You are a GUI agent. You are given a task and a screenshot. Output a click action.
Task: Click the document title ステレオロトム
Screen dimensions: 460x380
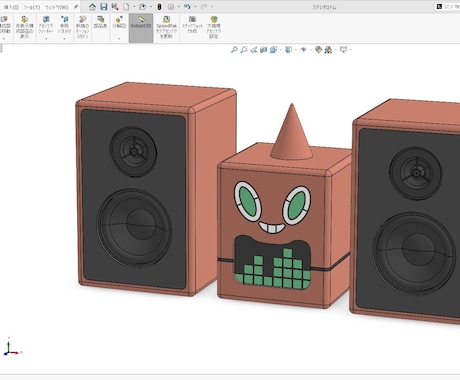[x=324, y=7]
